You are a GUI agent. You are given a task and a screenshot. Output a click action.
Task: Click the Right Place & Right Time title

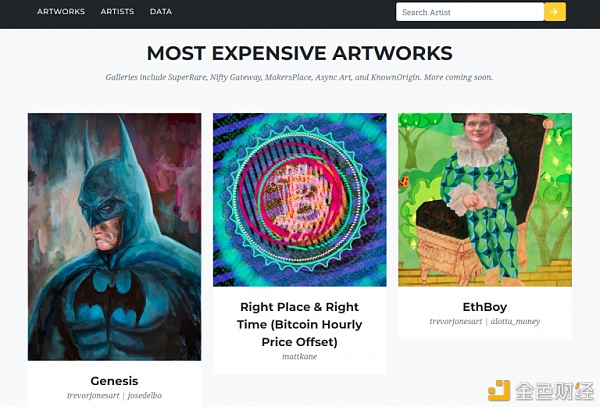point(300,324)
